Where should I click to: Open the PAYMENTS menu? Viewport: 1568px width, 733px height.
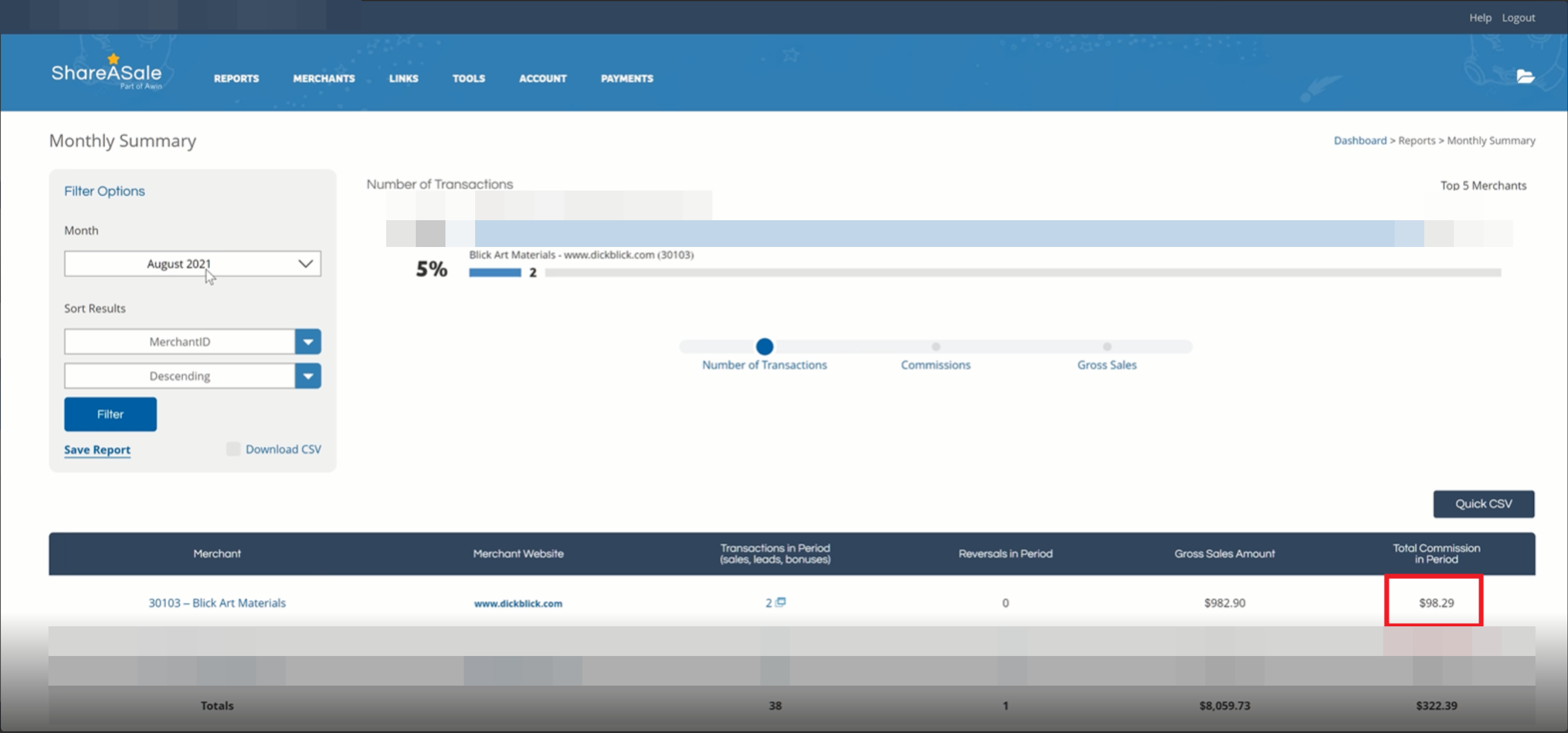pyautogui.click(x=627, y=79)
